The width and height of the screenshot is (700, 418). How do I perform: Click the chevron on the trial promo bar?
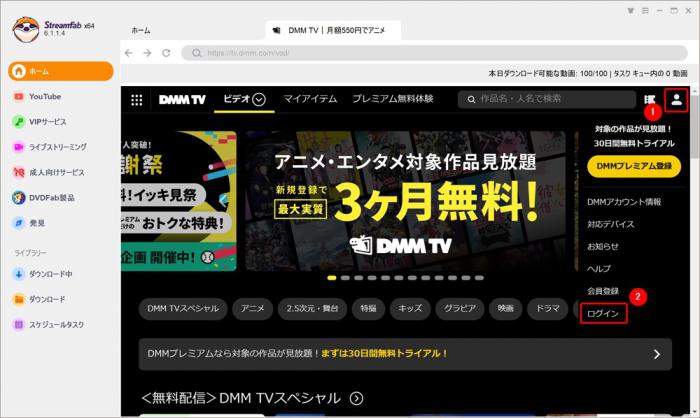pyautogui.click(x=657, y=354)
